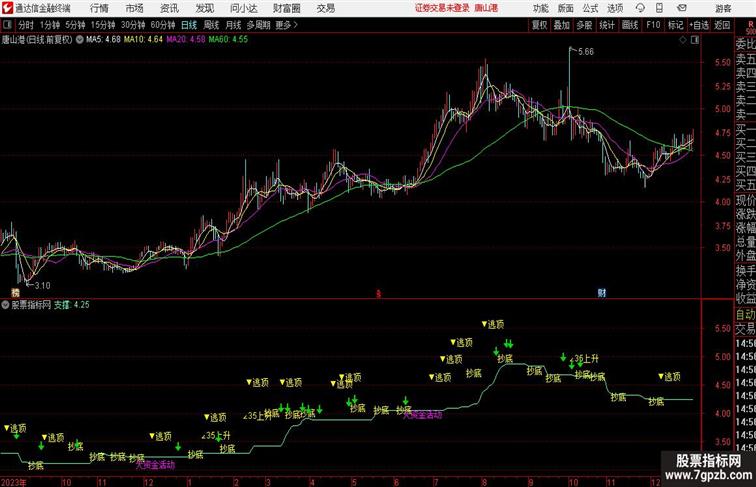The width and height of the screenshot is (756, 487).
Task: Click the 唐山港(日线 前复权) chart title
Action: (37, 40)
